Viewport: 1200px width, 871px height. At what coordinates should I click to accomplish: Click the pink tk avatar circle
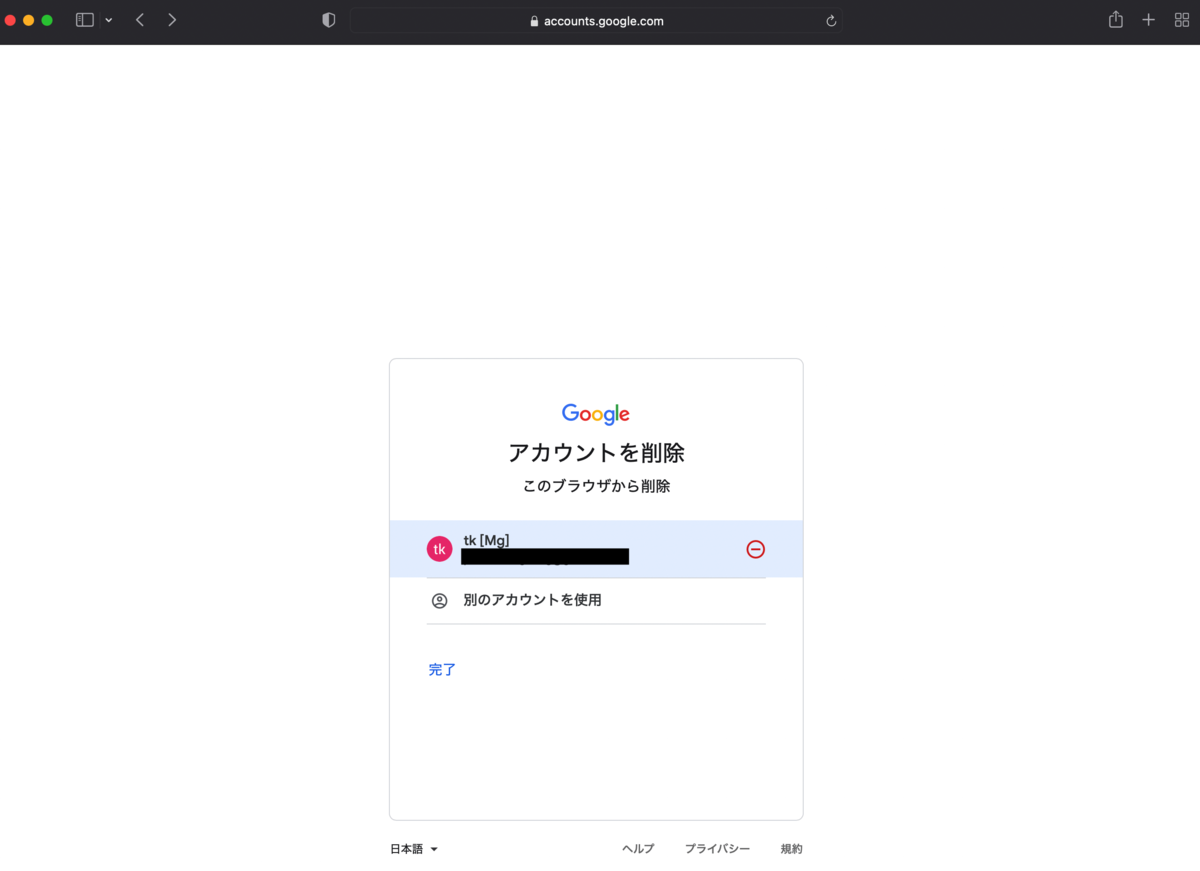[439, 549]
